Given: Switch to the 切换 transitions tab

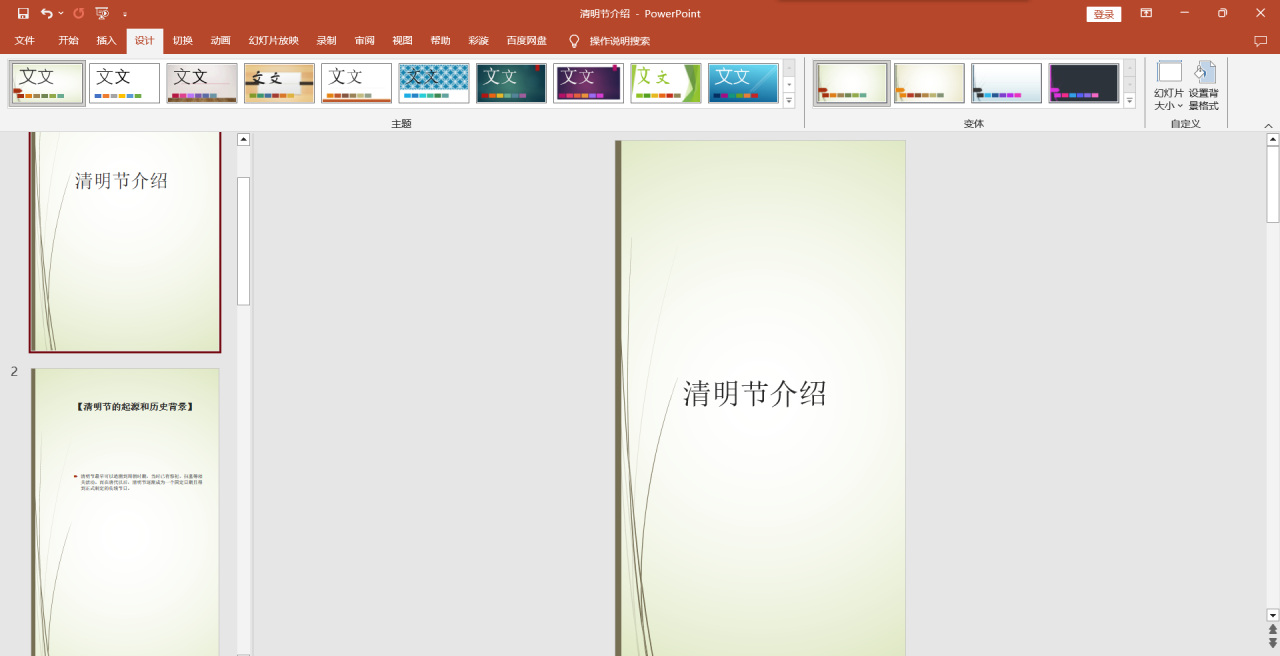Looking at the screenshot, I should click(181, 41).
